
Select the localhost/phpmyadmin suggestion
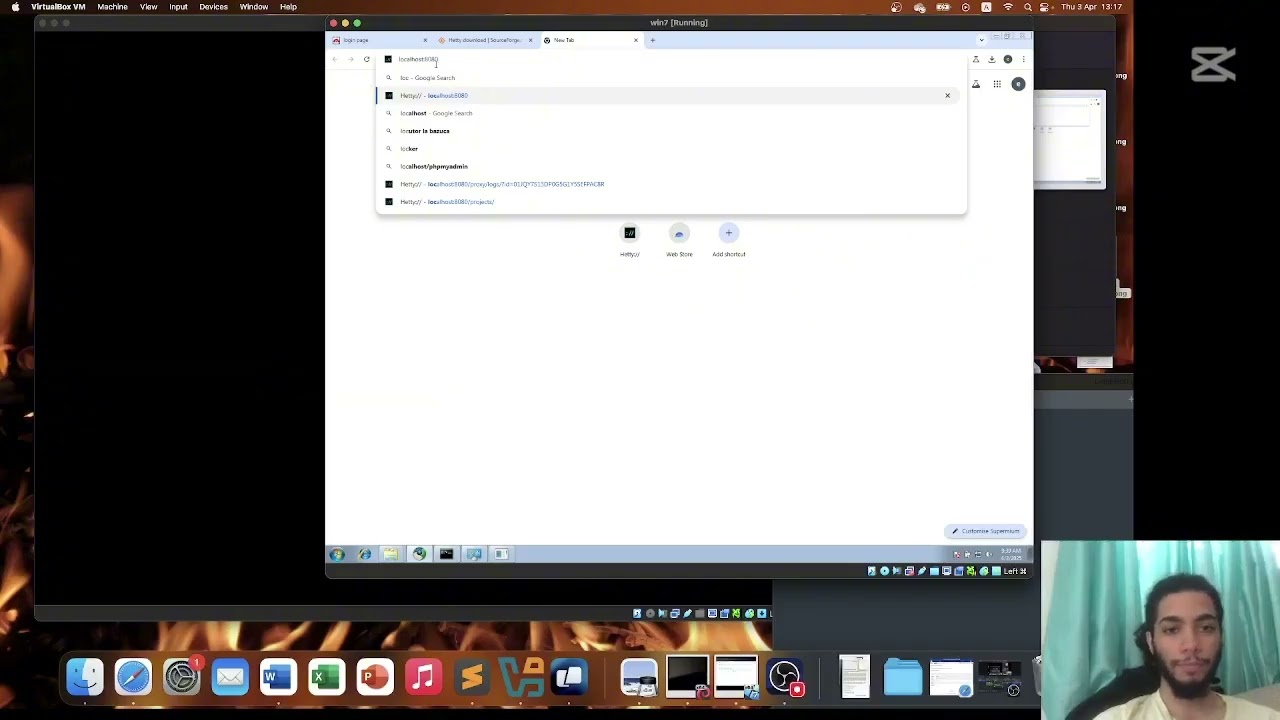(671, 166)
